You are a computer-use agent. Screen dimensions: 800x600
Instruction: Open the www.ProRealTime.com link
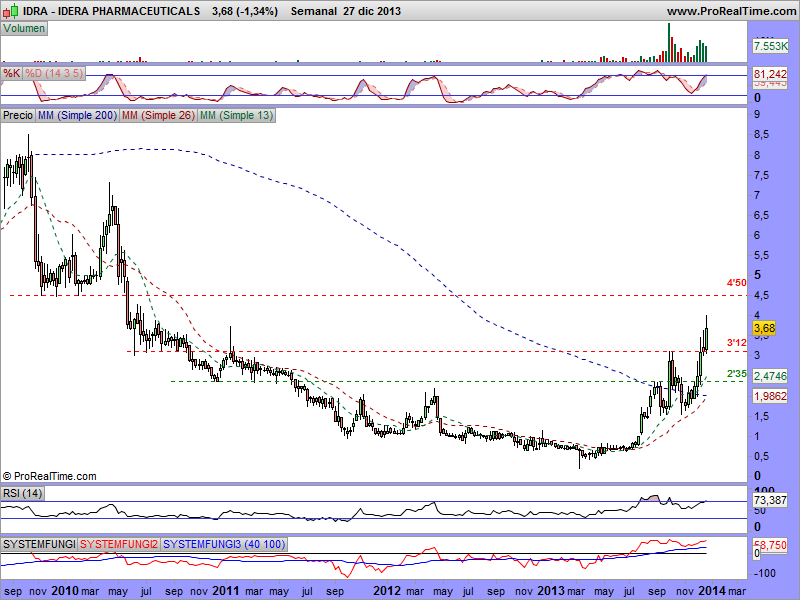click(x=731, y=11)
